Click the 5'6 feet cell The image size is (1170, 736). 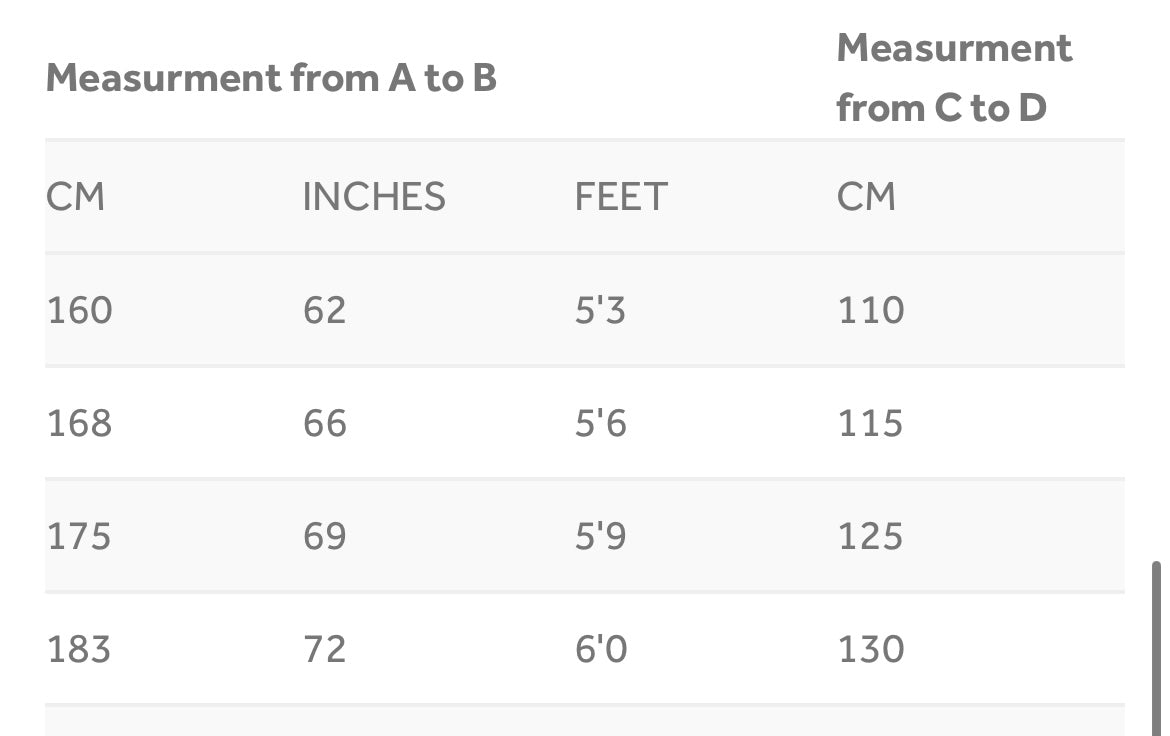(x=600, y=423)
